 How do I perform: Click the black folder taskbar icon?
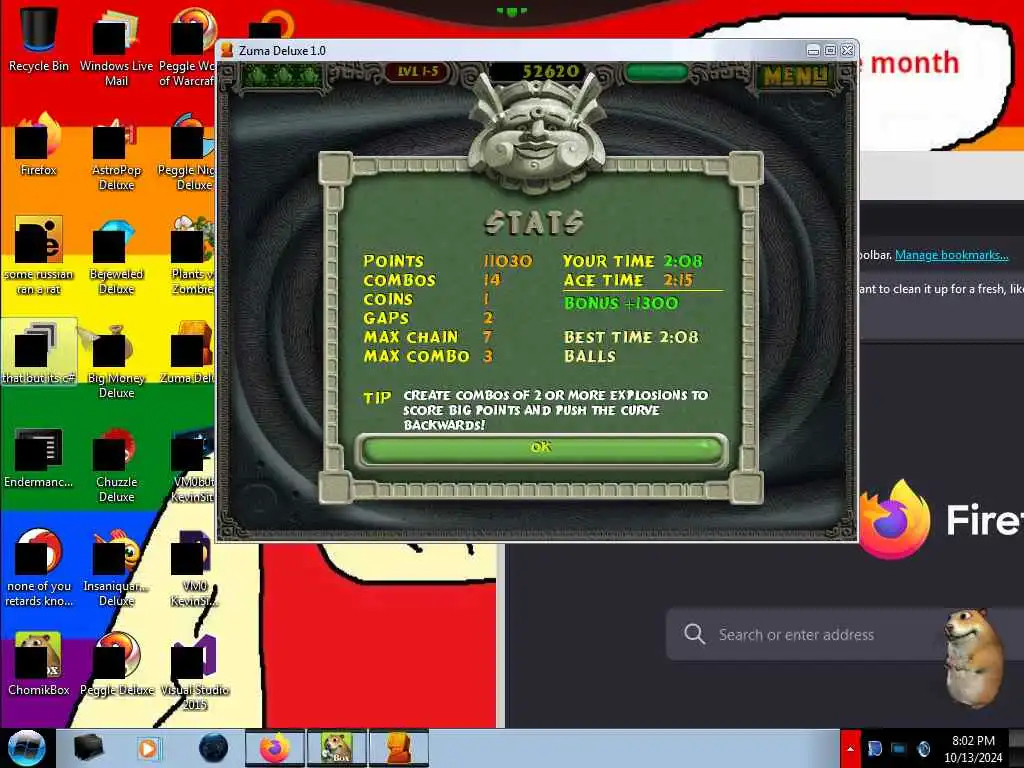coord(88,748)
